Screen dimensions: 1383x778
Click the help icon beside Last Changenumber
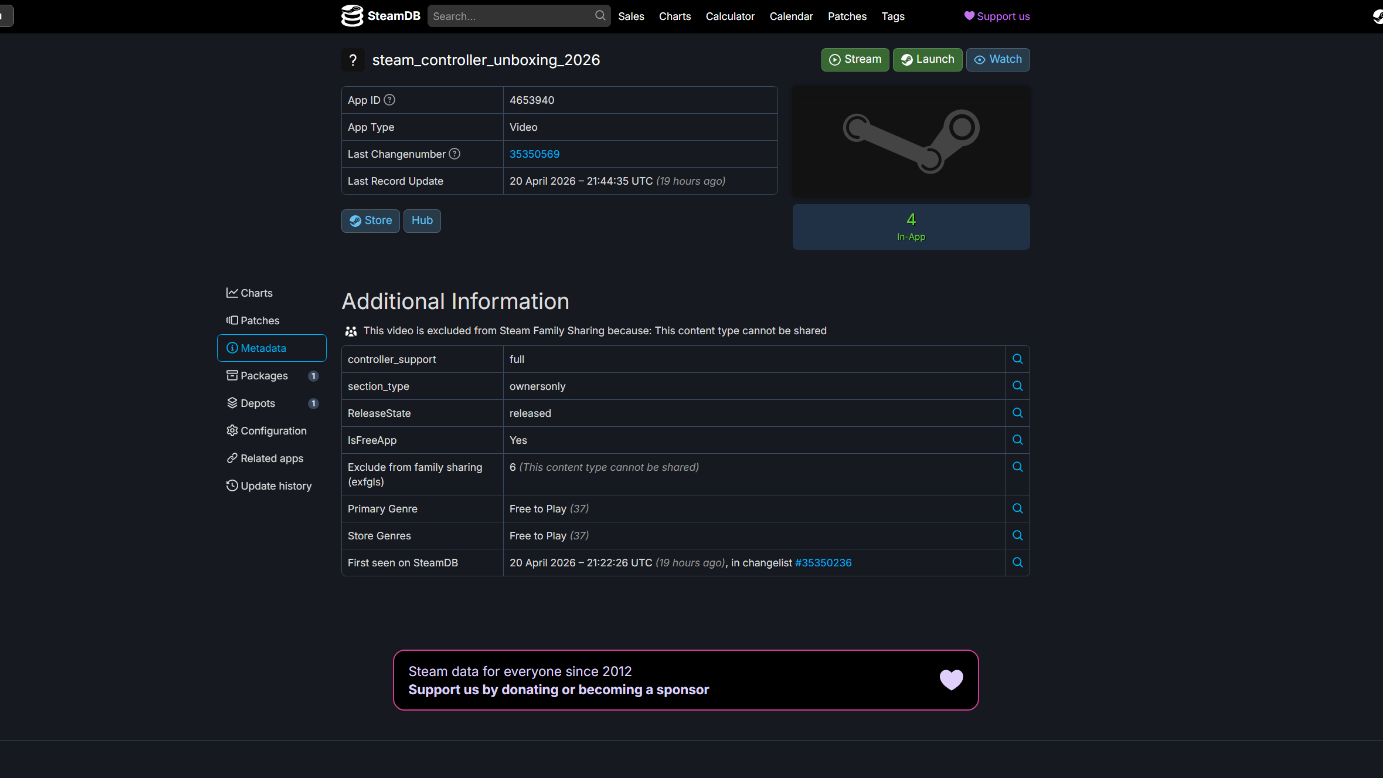coord(455,154)
